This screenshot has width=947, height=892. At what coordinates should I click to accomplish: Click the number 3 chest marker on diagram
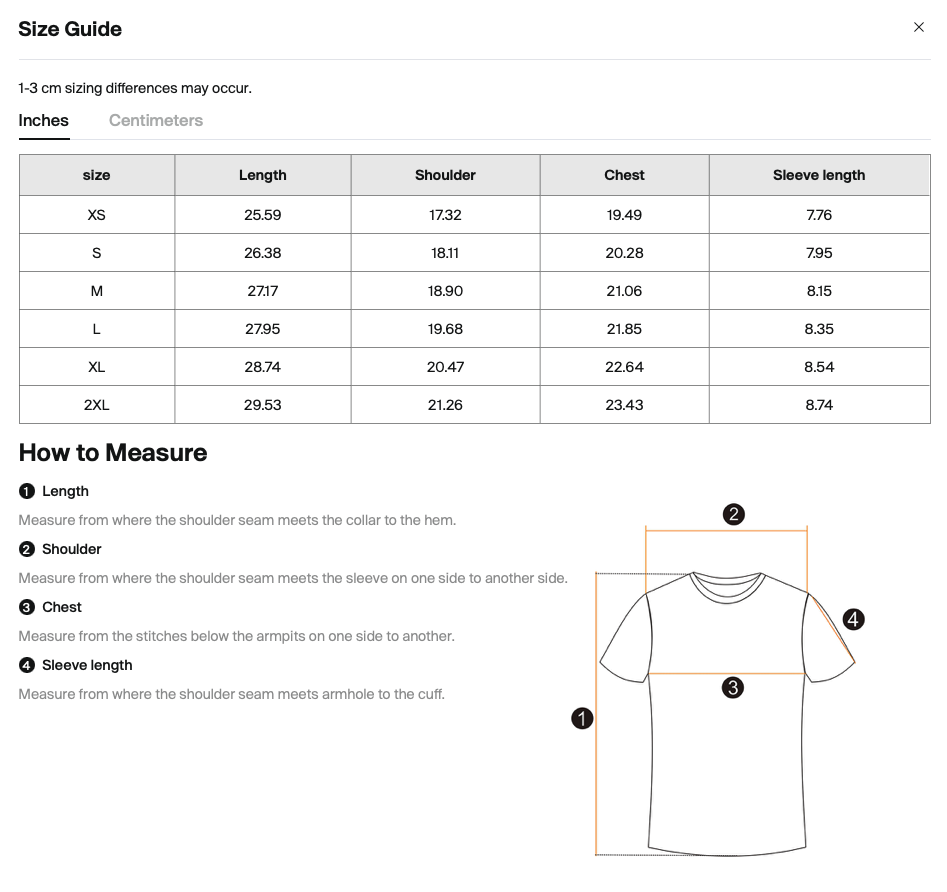pyautogui.click(x=733, y=688)
